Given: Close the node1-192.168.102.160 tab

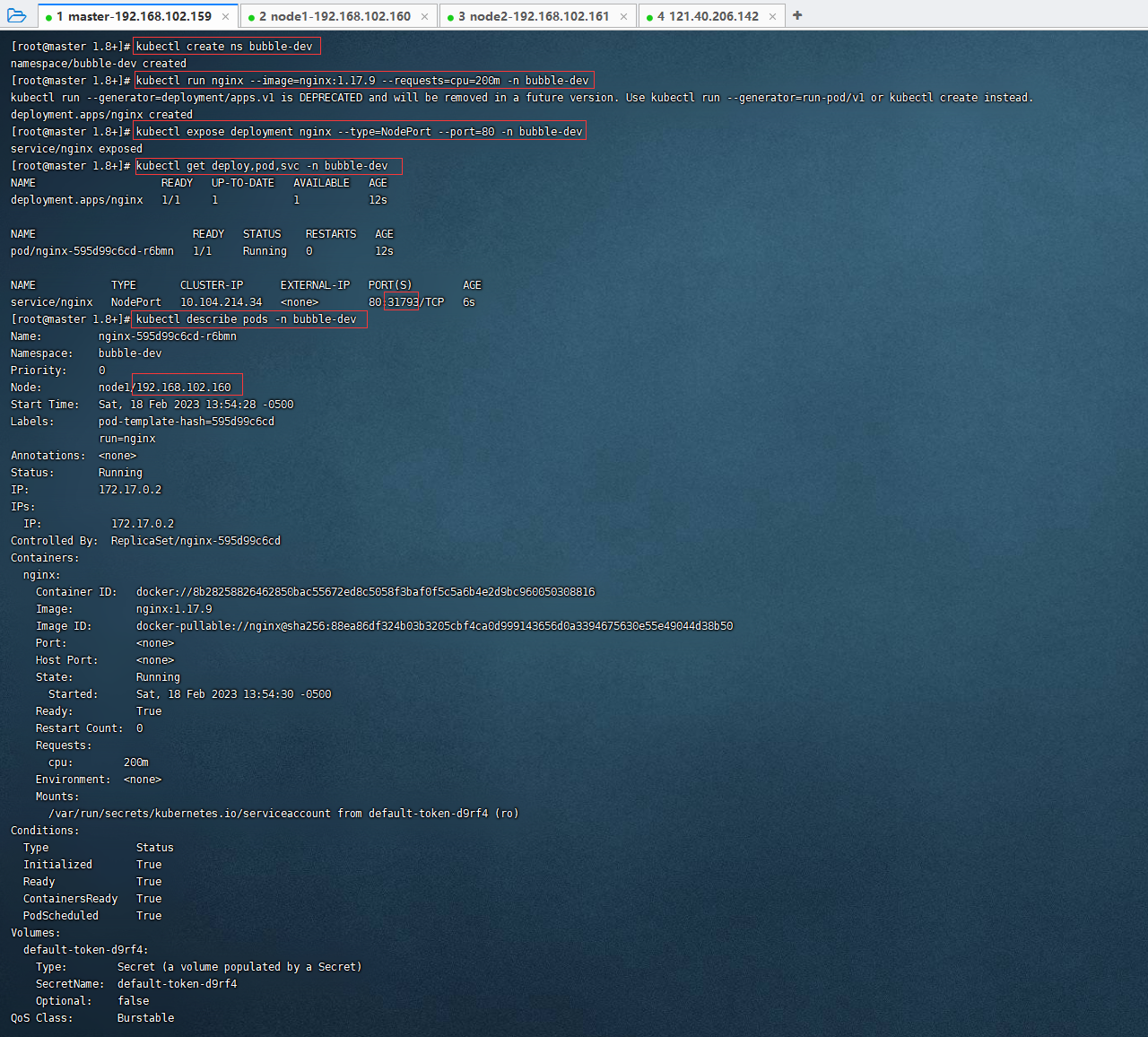Looking at the screenshot, I should click(424, 16).
